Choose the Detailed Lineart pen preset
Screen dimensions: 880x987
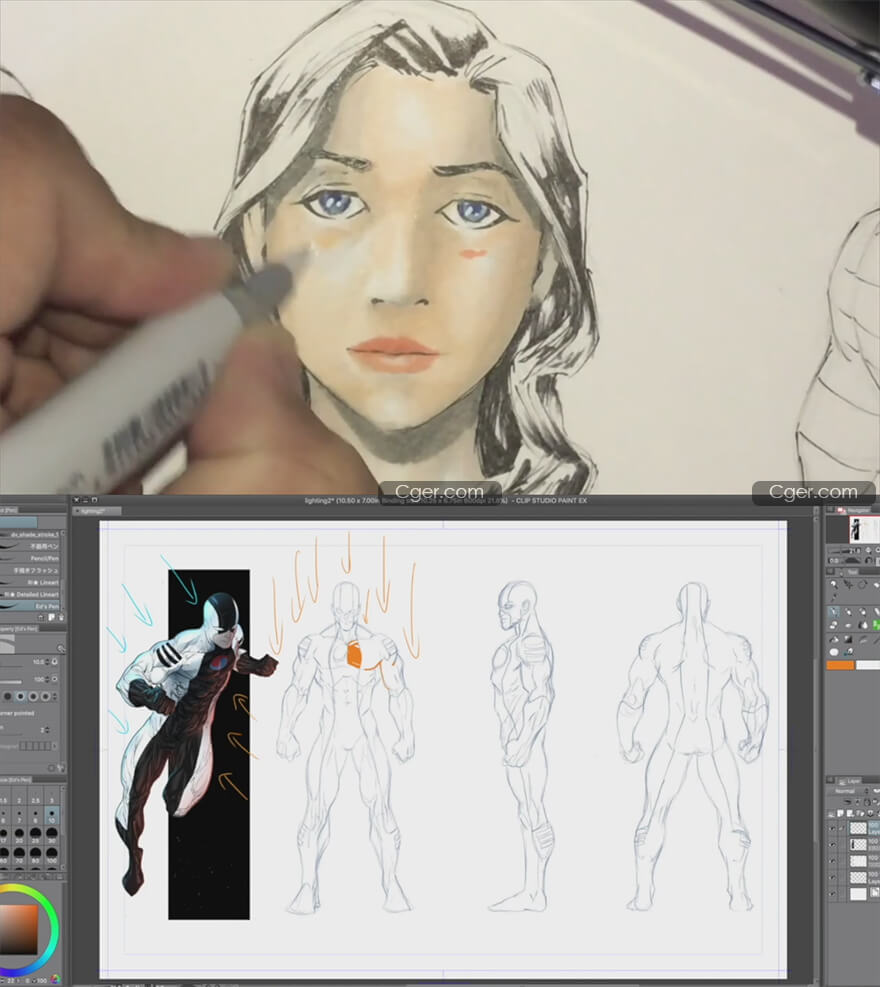[x=38, y=595]
